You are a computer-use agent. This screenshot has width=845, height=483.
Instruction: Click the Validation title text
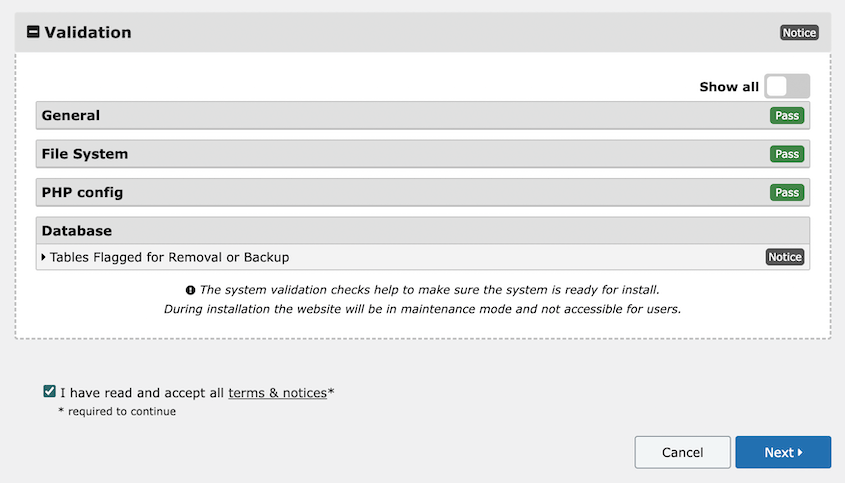point(88,32)
